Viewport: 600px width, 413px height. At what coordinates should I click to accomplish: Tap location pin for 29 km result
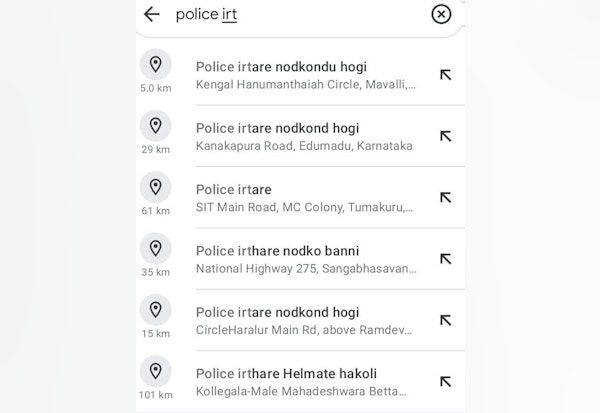(155, 126)
